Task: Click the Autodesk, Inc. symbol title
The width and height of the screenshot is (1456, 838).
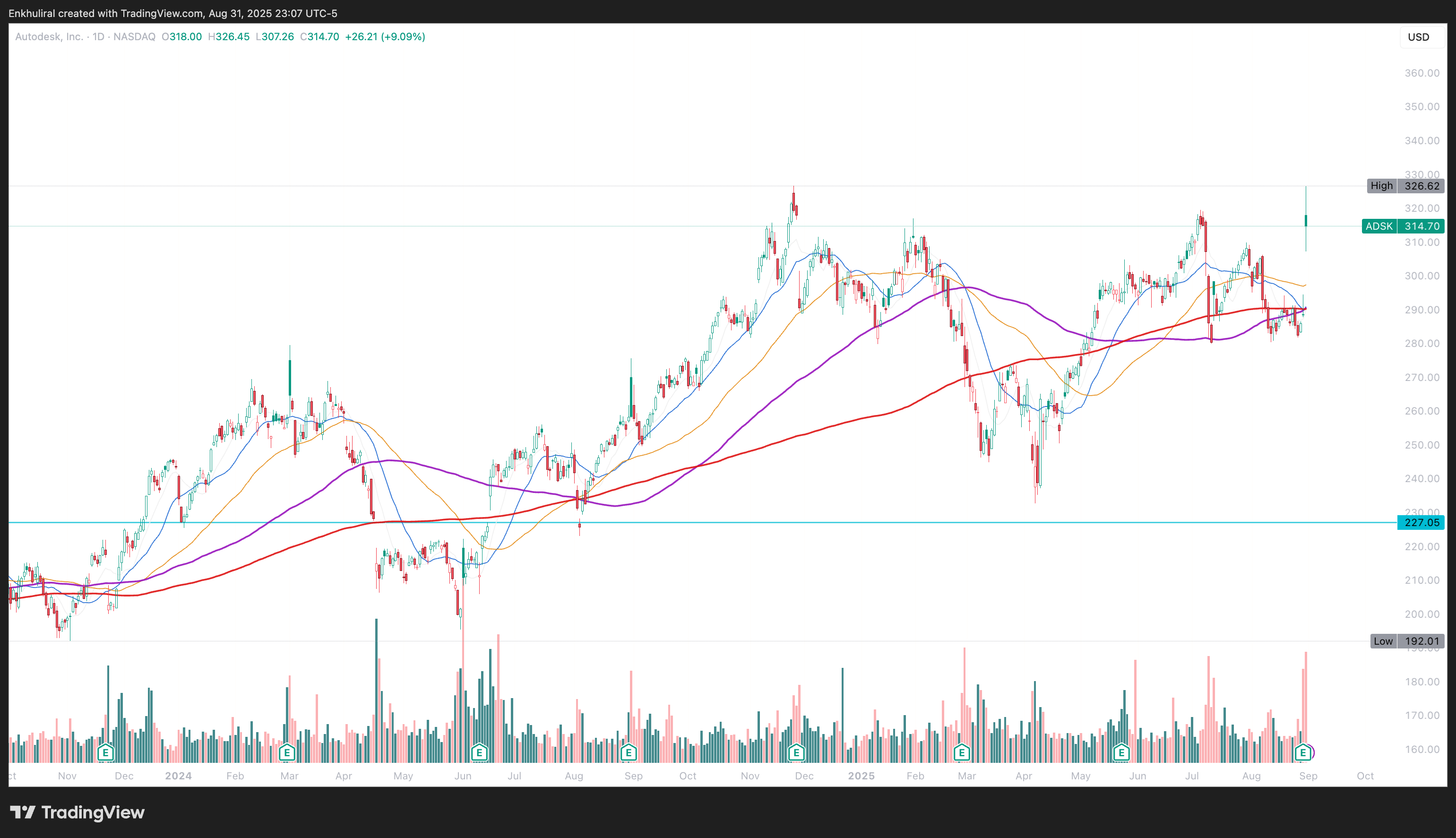Action: click(49, 37)
